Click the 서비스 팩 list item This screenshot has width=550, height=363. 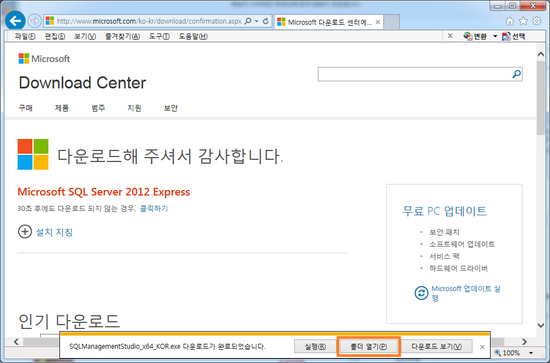coord(444,256)
